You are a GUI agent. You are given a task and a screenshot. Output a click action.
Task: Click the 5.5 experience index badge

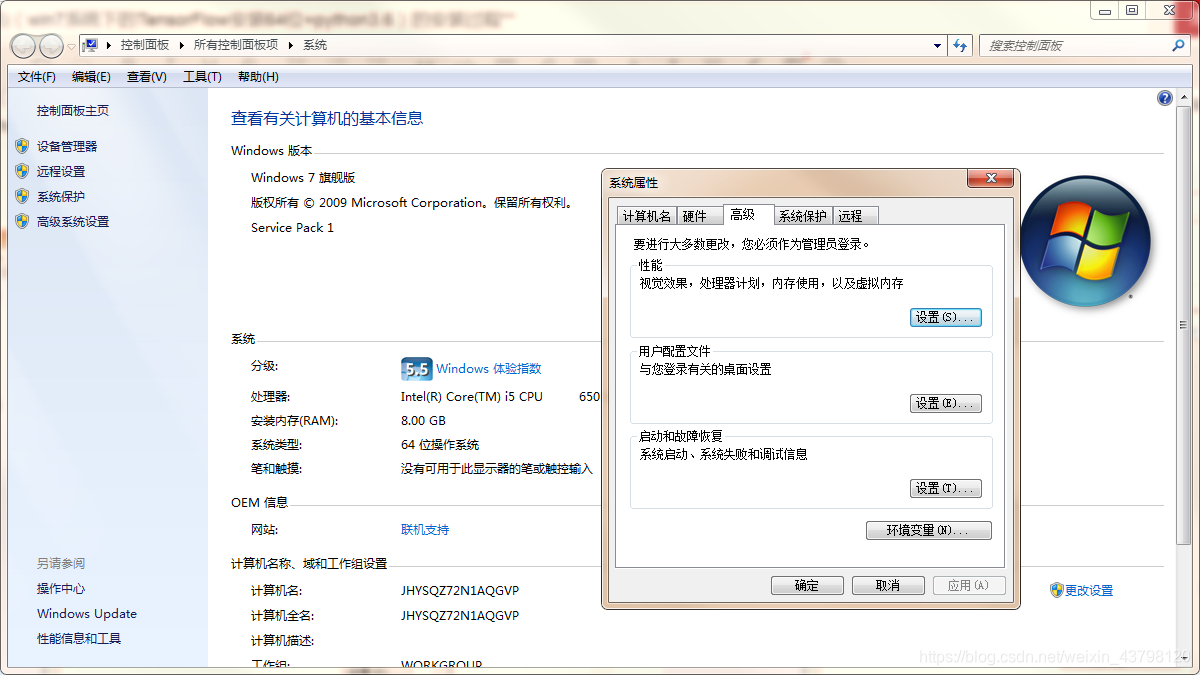[416, 369]
